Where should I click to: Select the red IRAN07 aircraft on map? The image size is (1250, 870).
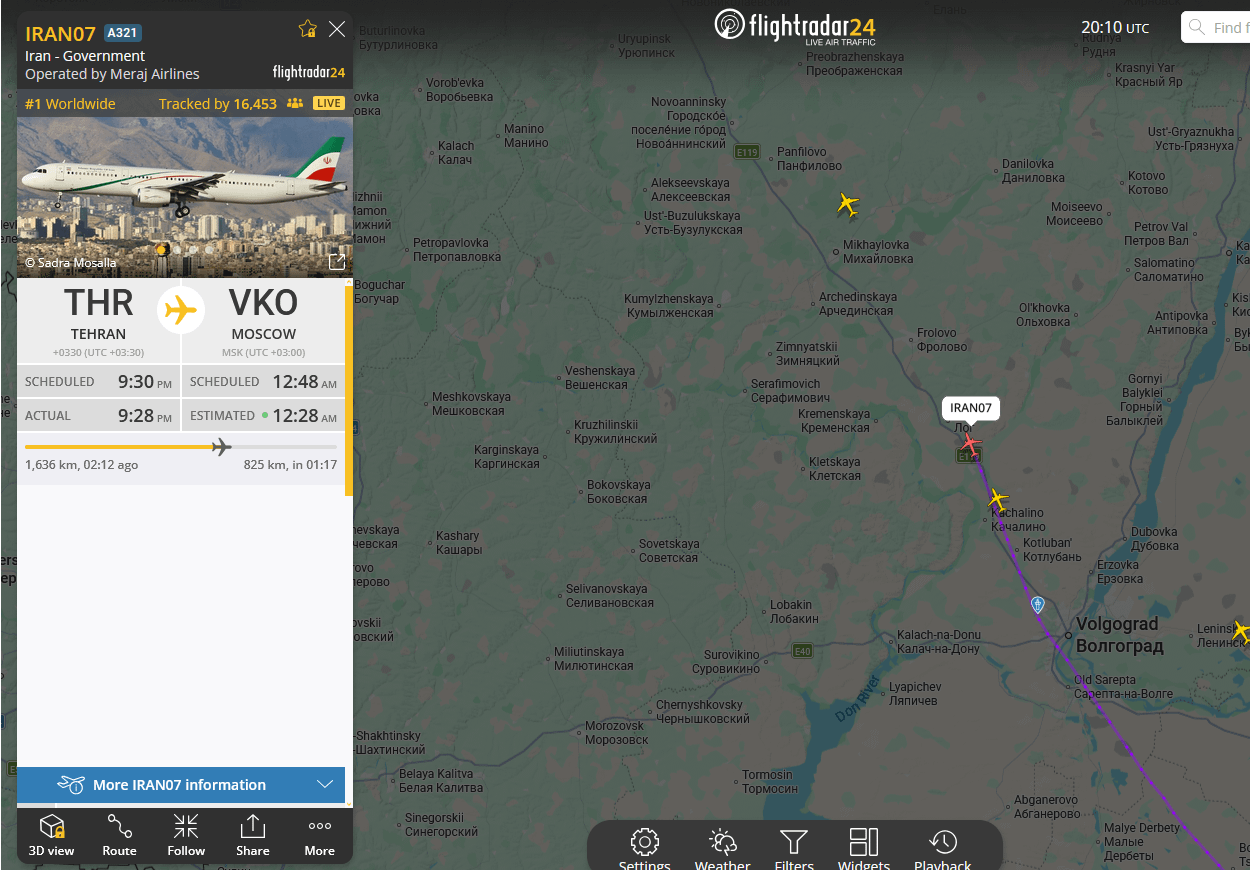click(x=968, y=442)
